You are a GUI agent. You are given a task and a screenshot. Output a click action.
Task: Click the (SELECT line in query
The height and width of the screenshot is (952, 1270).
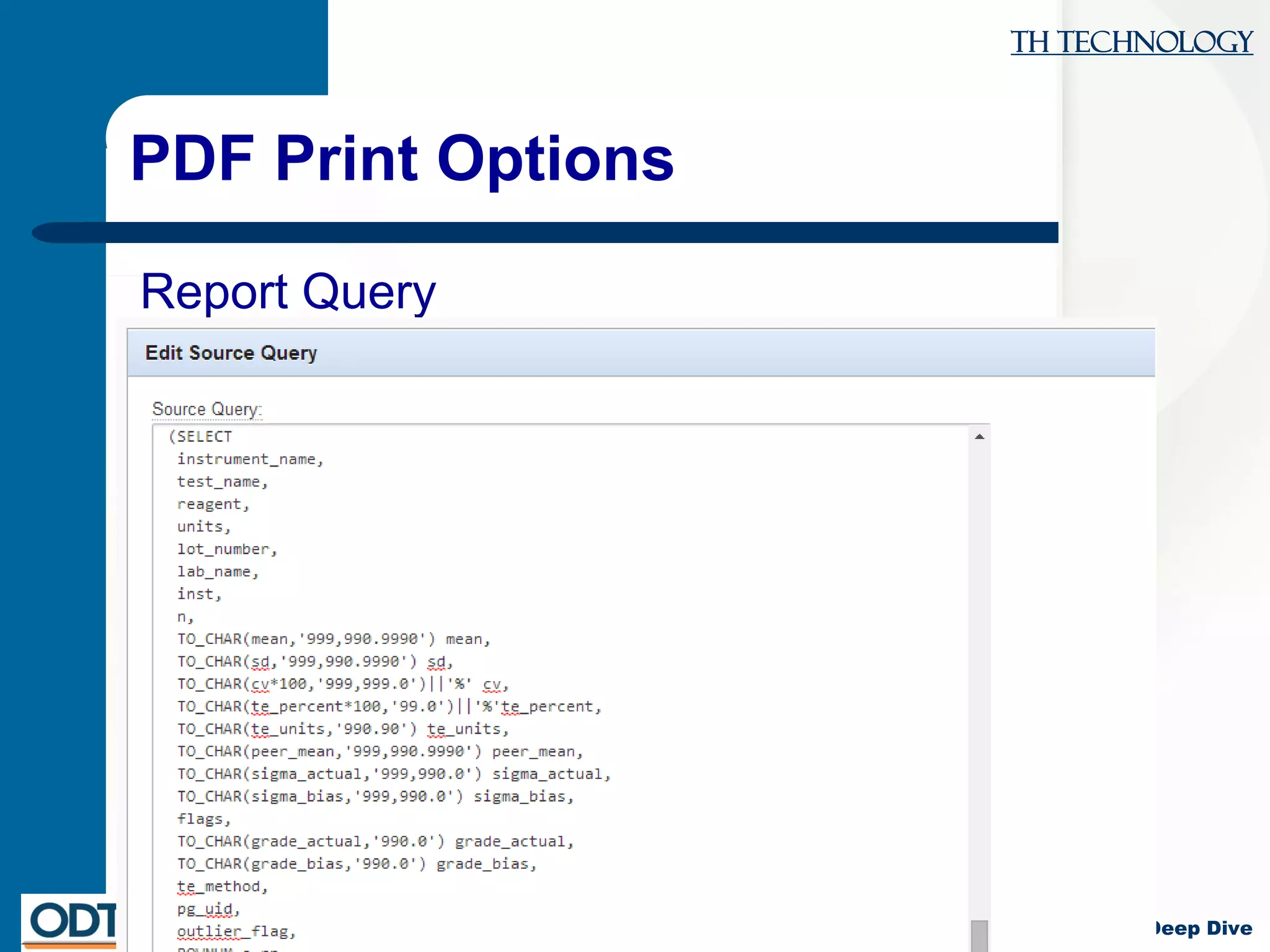[200, 437]
